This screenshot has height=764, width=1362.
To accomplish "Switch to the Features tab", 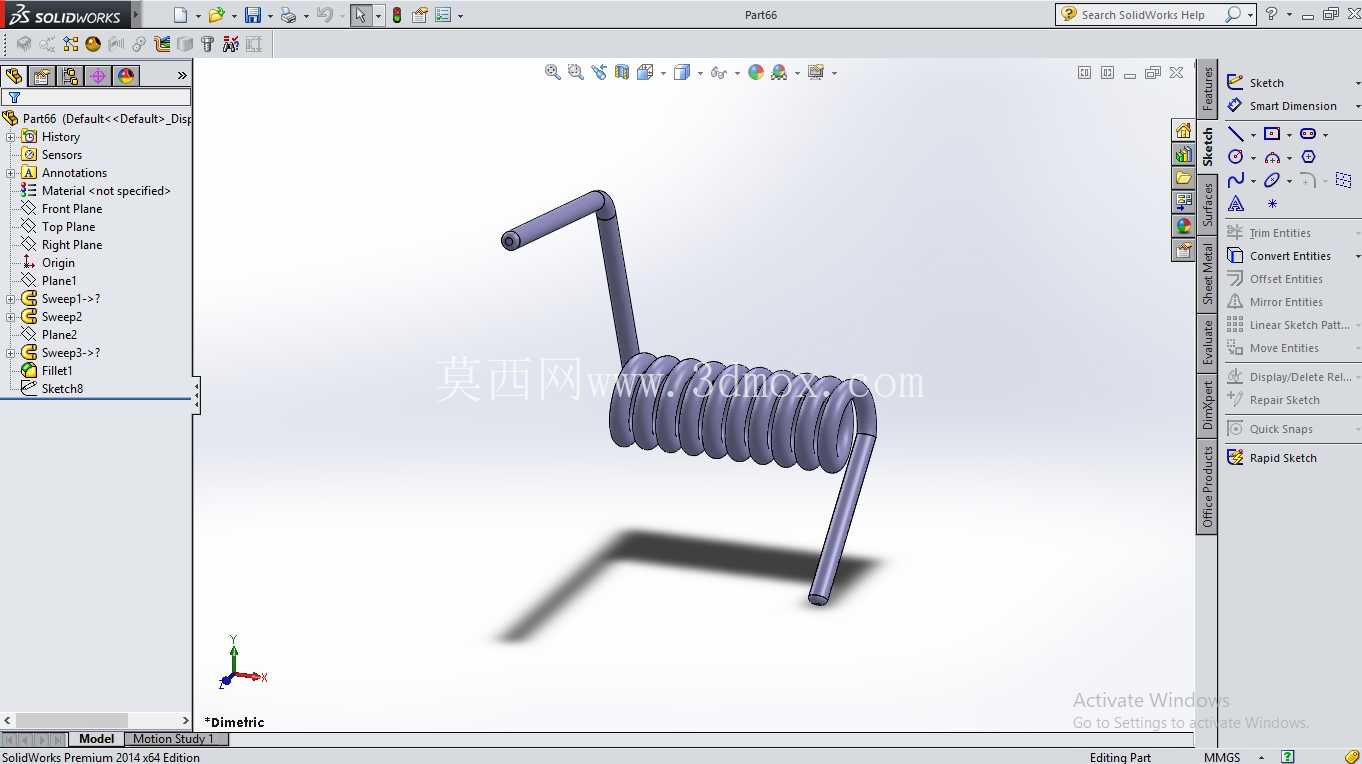I will (x=1207, y=89).
